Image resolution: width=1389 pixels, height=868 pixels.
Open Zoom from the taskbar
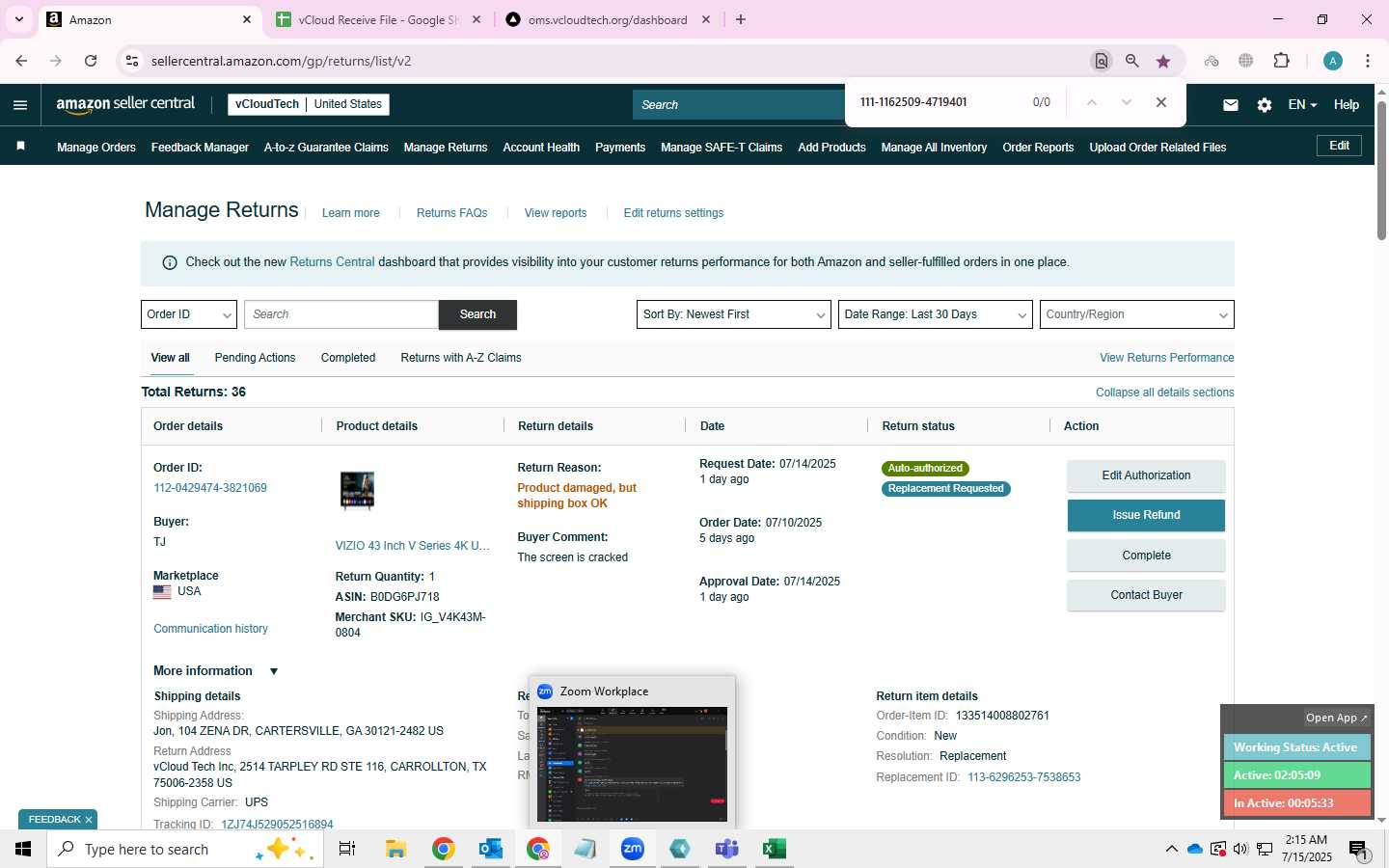pyautogui.click(x=633, y=849)
